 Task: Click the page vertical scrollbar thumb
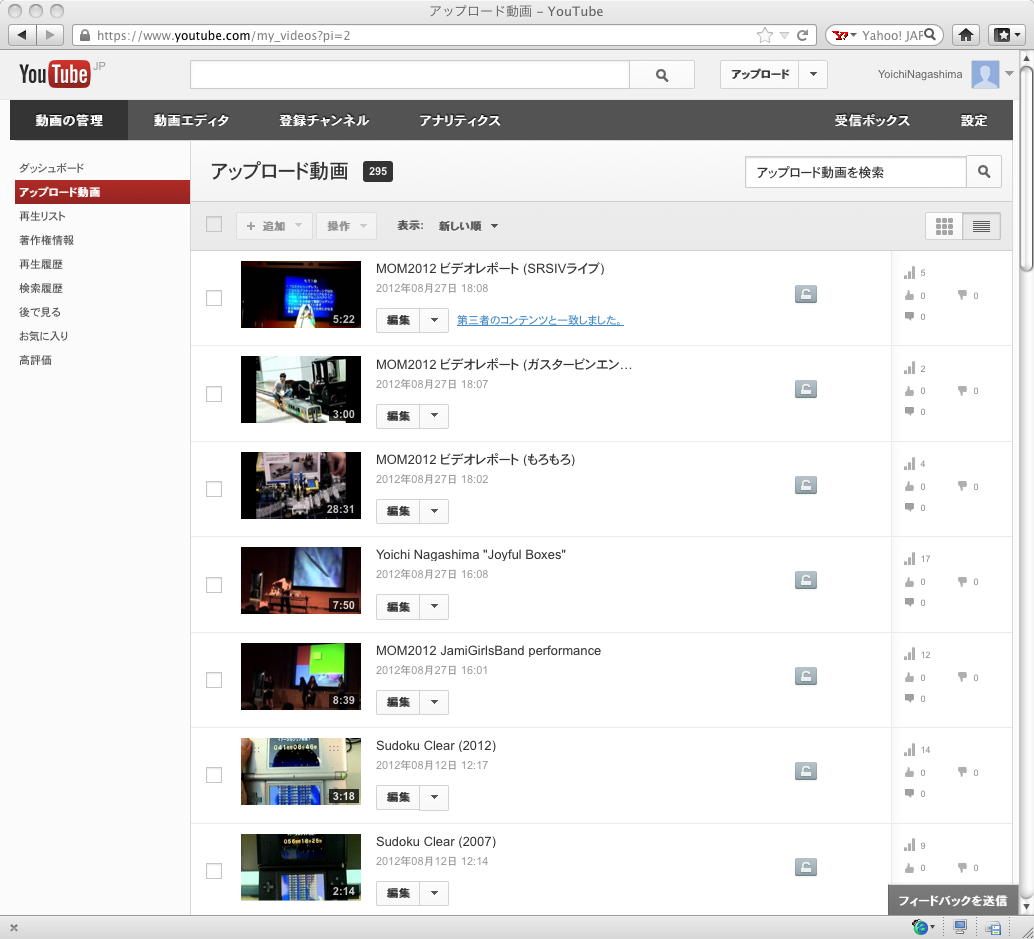click(x=1026, y=167)
